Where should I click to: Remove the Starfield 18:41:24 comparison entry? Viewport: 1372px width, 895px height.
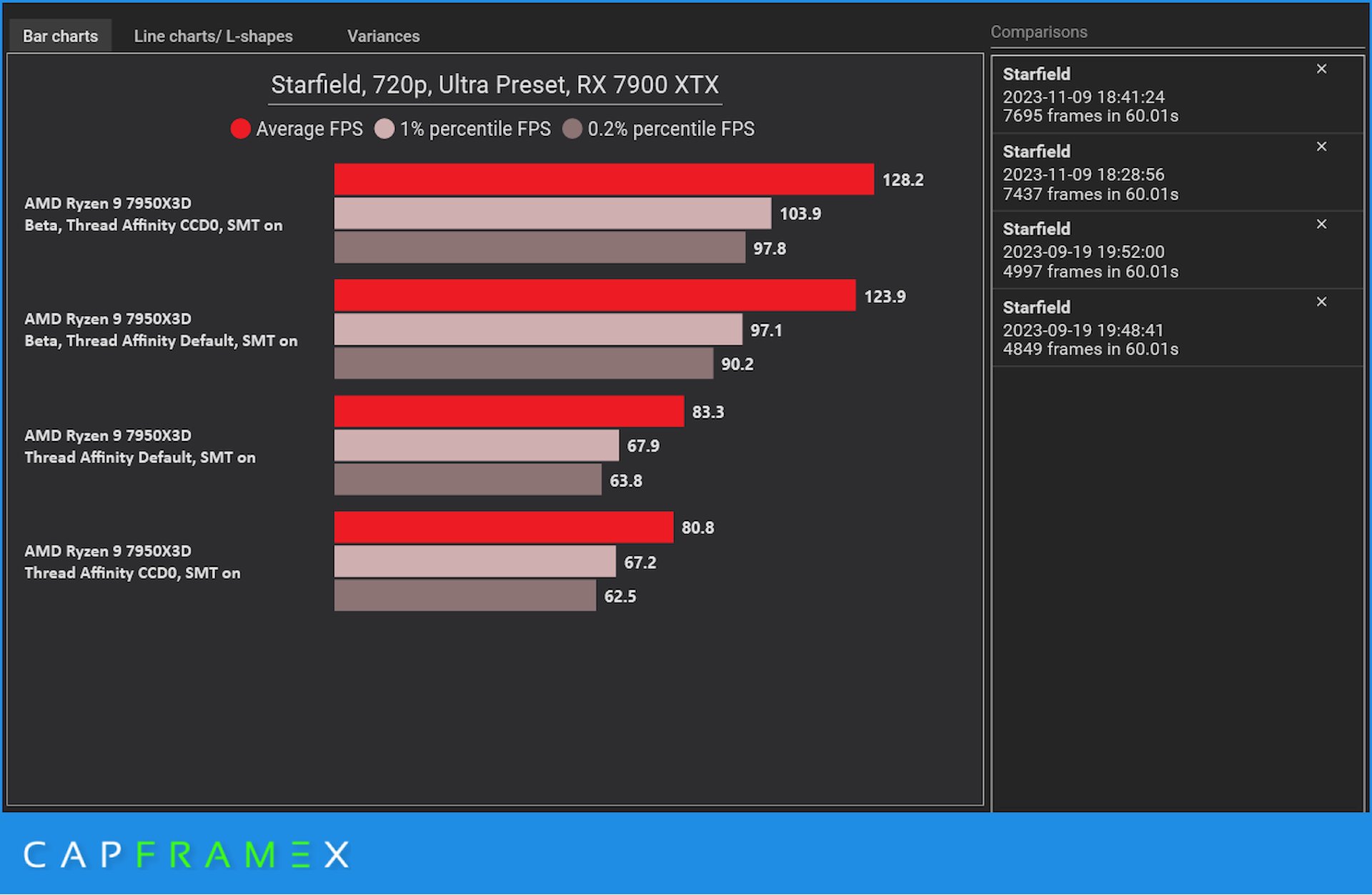[x=1321, y=69]
